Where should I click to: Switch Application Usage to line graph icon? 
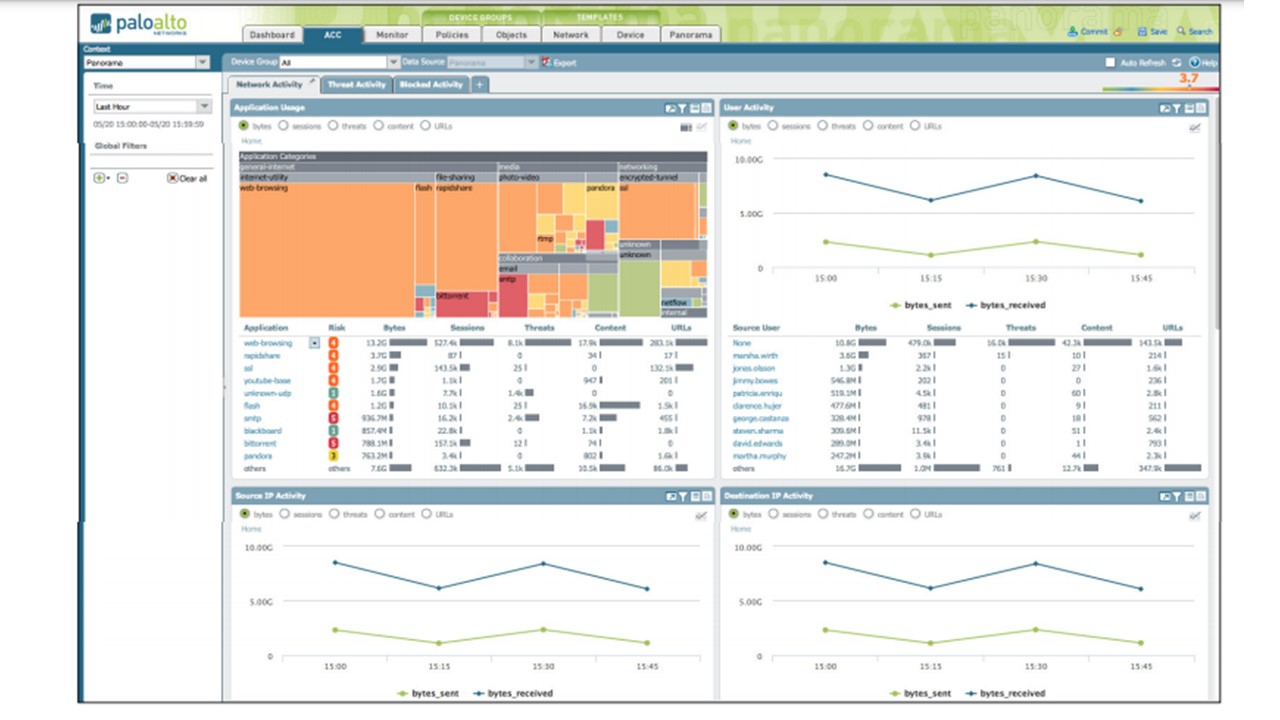[703, 127]
